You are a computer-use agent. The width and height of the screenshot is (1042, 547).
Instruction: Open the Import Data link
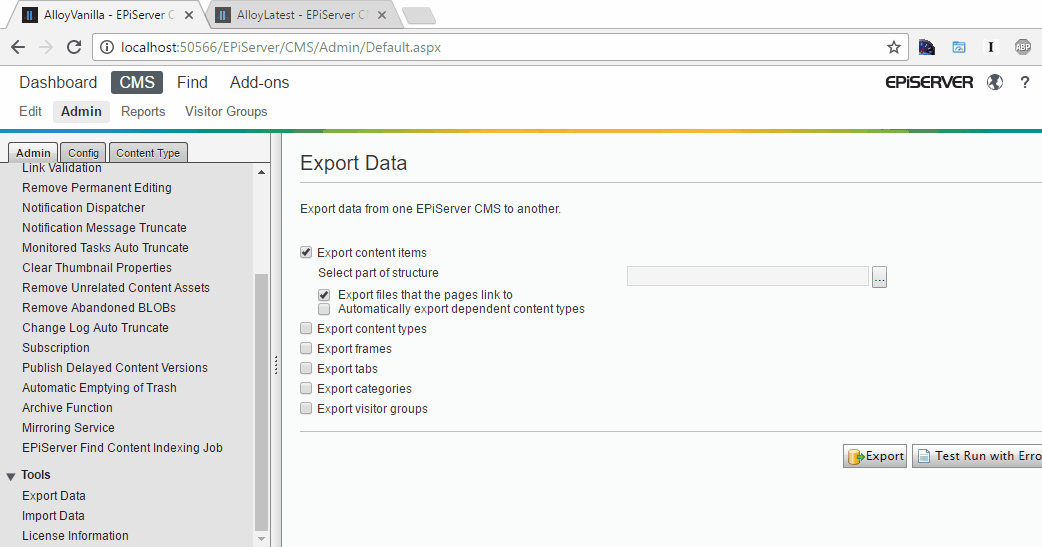coord(53,516)
